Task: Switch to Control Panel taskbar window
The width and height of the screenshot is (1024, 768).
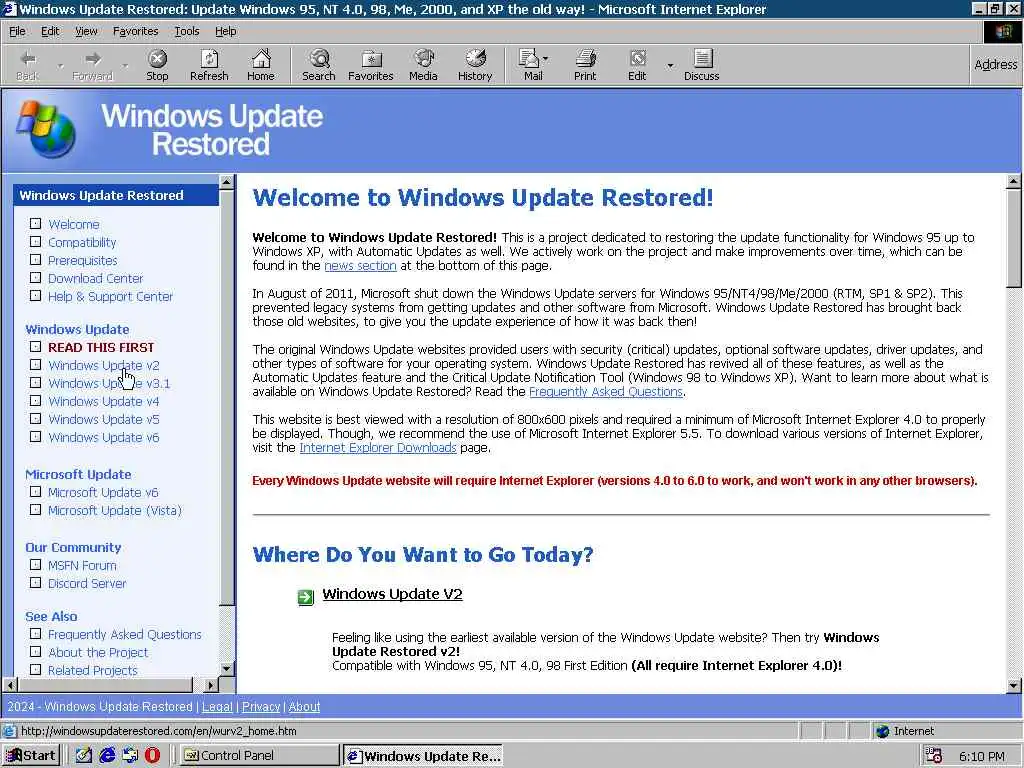Action: coord(259,756)
